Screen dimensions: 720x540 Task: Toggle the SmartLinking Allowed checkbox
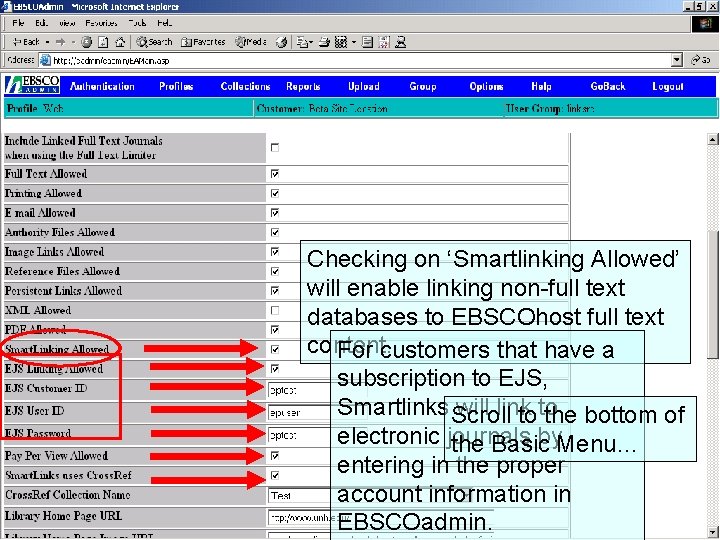coord(275,349)
